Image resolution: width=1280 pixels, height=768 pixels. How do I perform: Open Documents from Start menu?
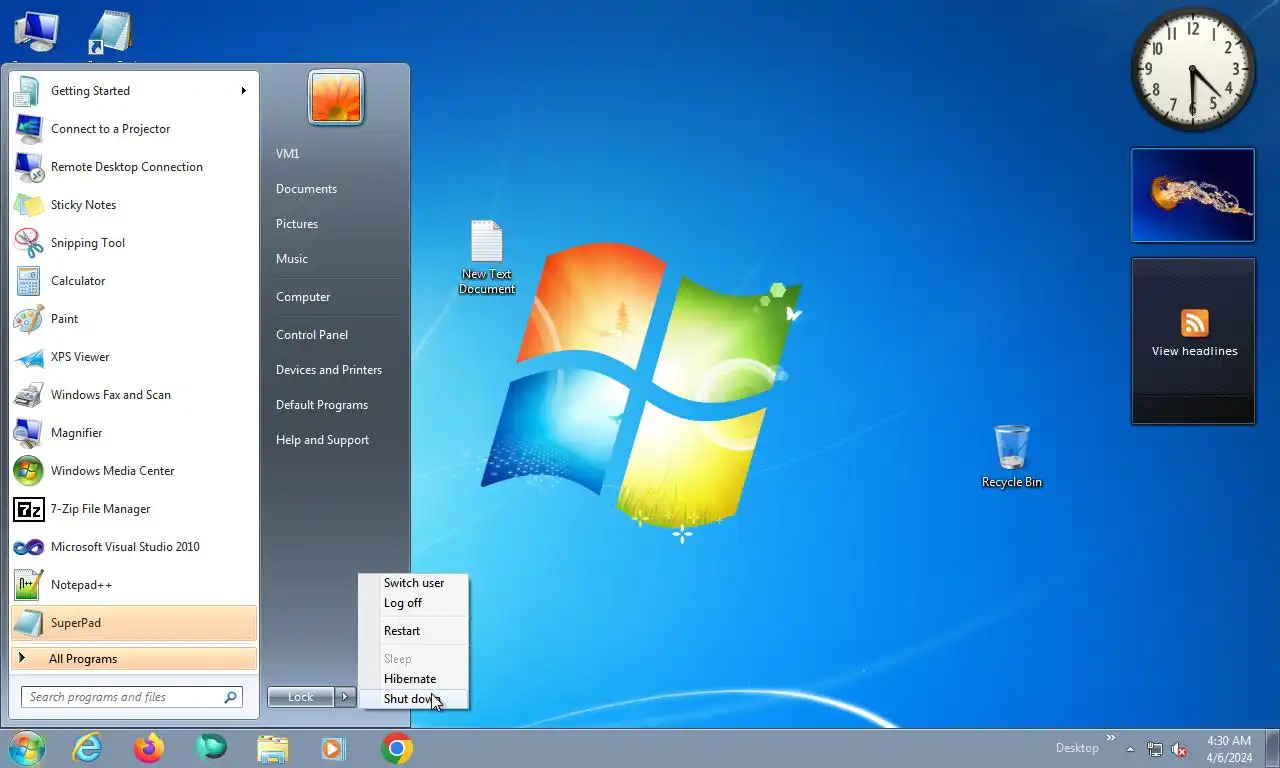pos(306,189)
